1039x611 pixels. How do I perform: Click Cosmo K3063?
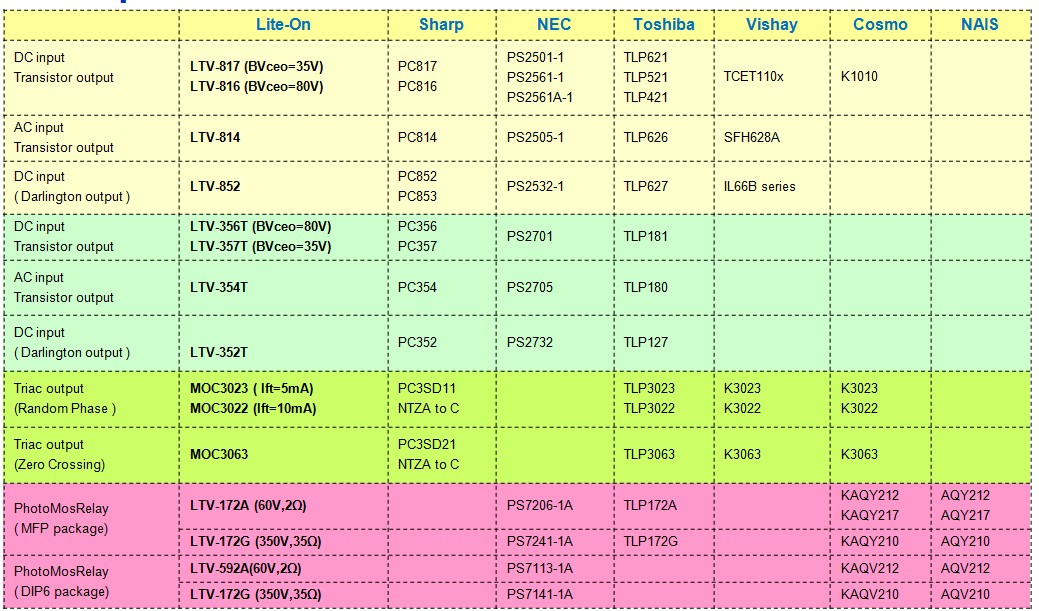click(x=859, y=454)
